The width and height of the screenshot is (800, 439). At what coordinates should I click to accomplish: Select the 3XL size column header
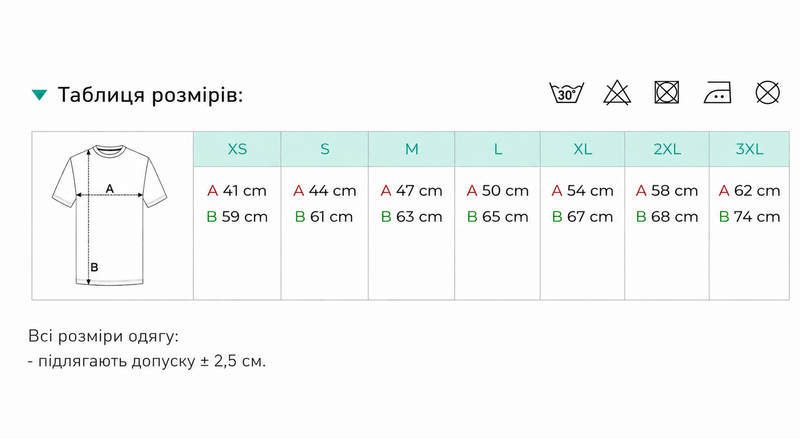749,149
